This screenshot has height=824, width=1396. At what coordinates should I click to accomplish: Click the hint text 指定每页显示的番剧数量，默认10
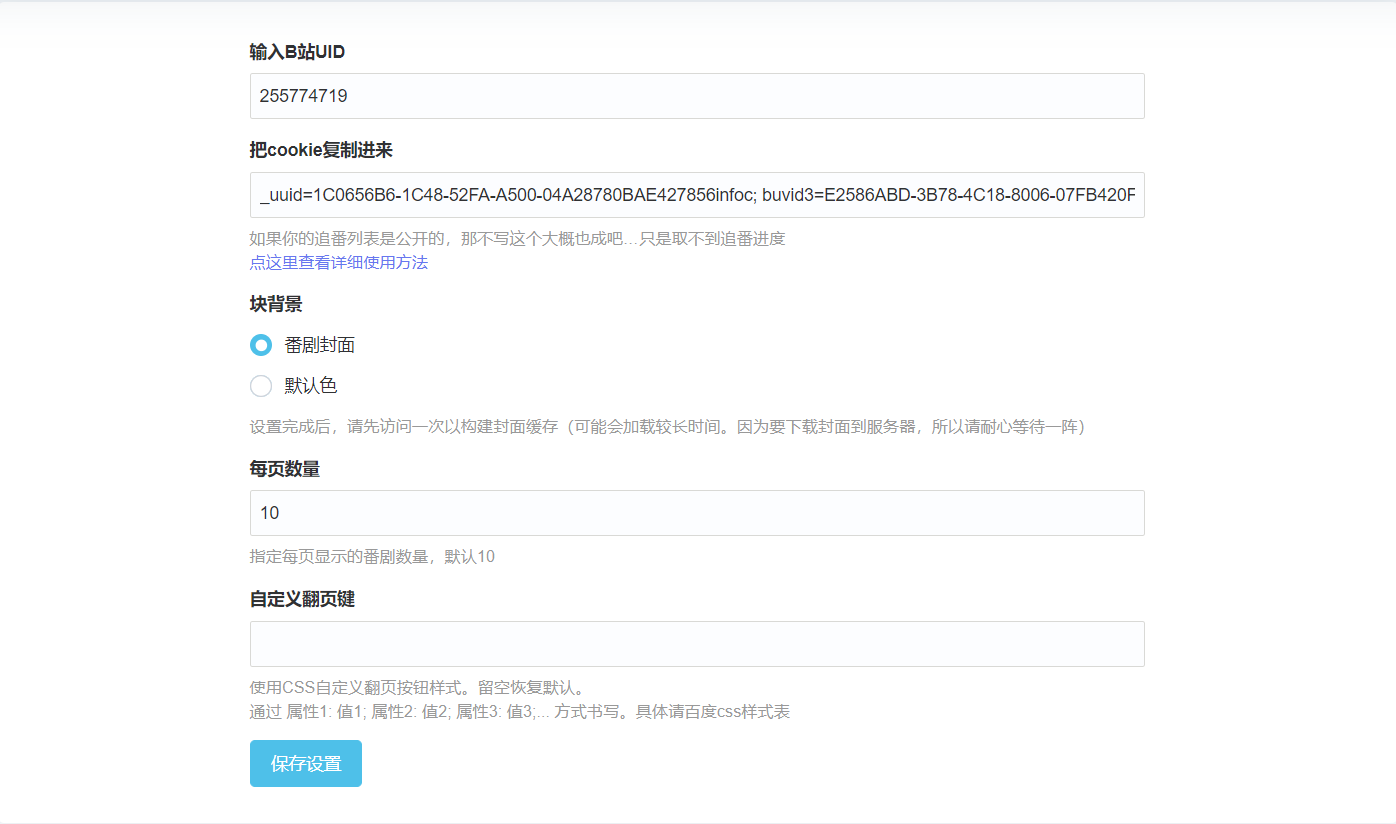pos(372,556)
